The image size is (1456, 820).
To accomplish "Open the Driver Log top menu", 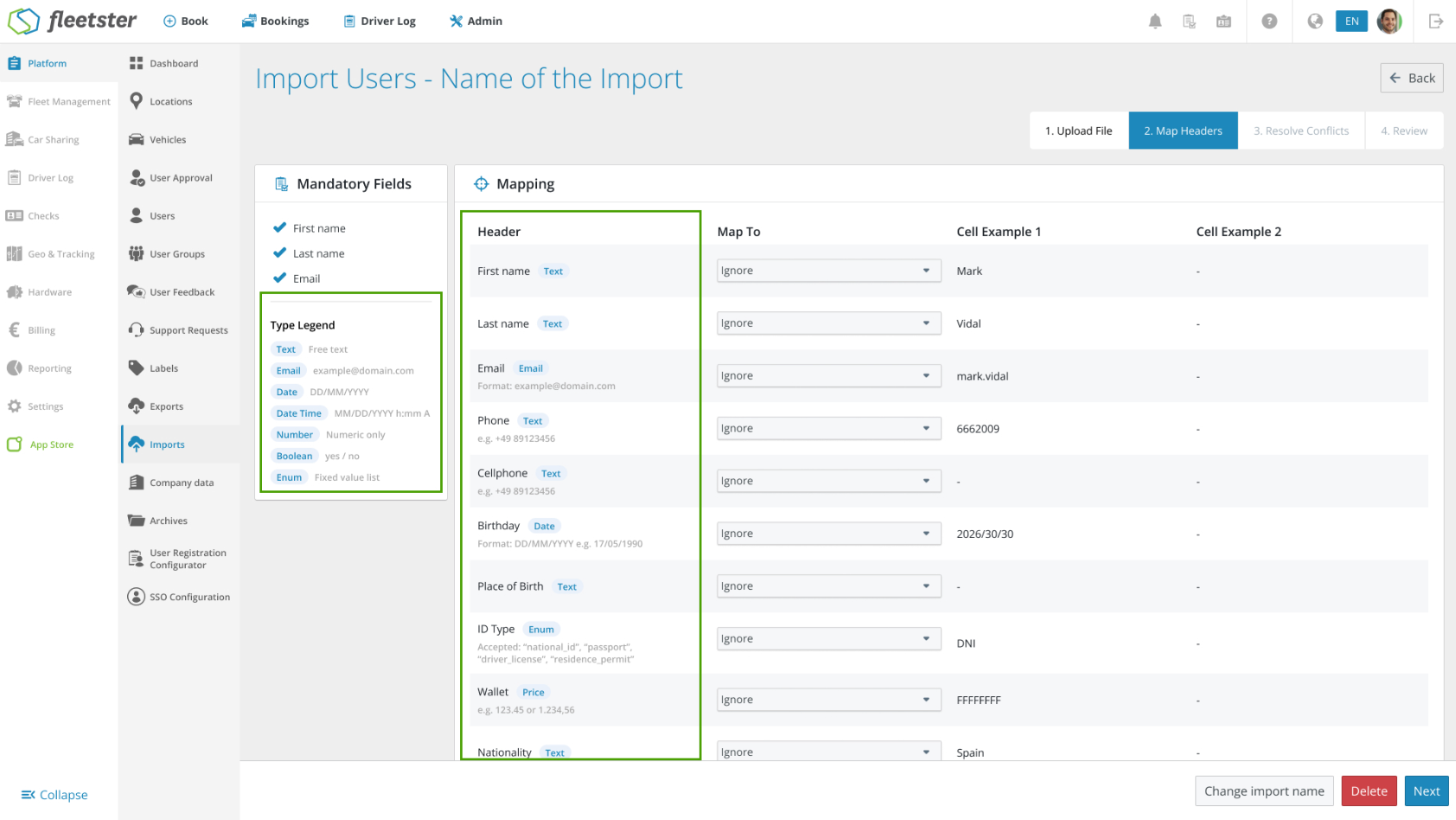I will click(x=380, y=22).
